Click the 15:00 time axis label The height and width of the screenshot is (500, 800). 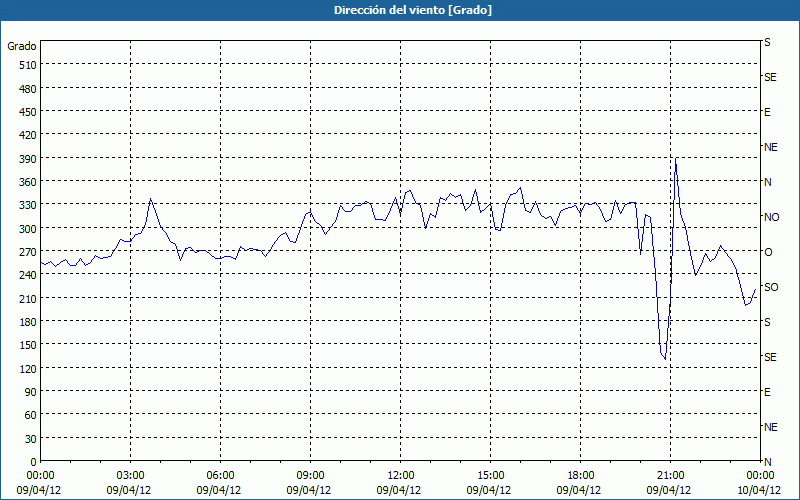[x=490, y=476]
